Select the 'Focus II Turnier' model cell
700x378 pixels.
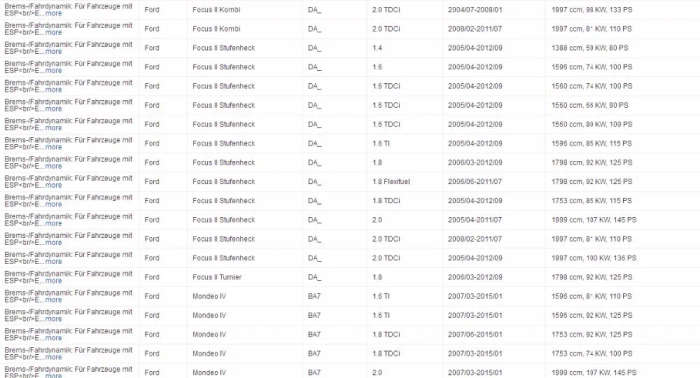pos(217,277)
